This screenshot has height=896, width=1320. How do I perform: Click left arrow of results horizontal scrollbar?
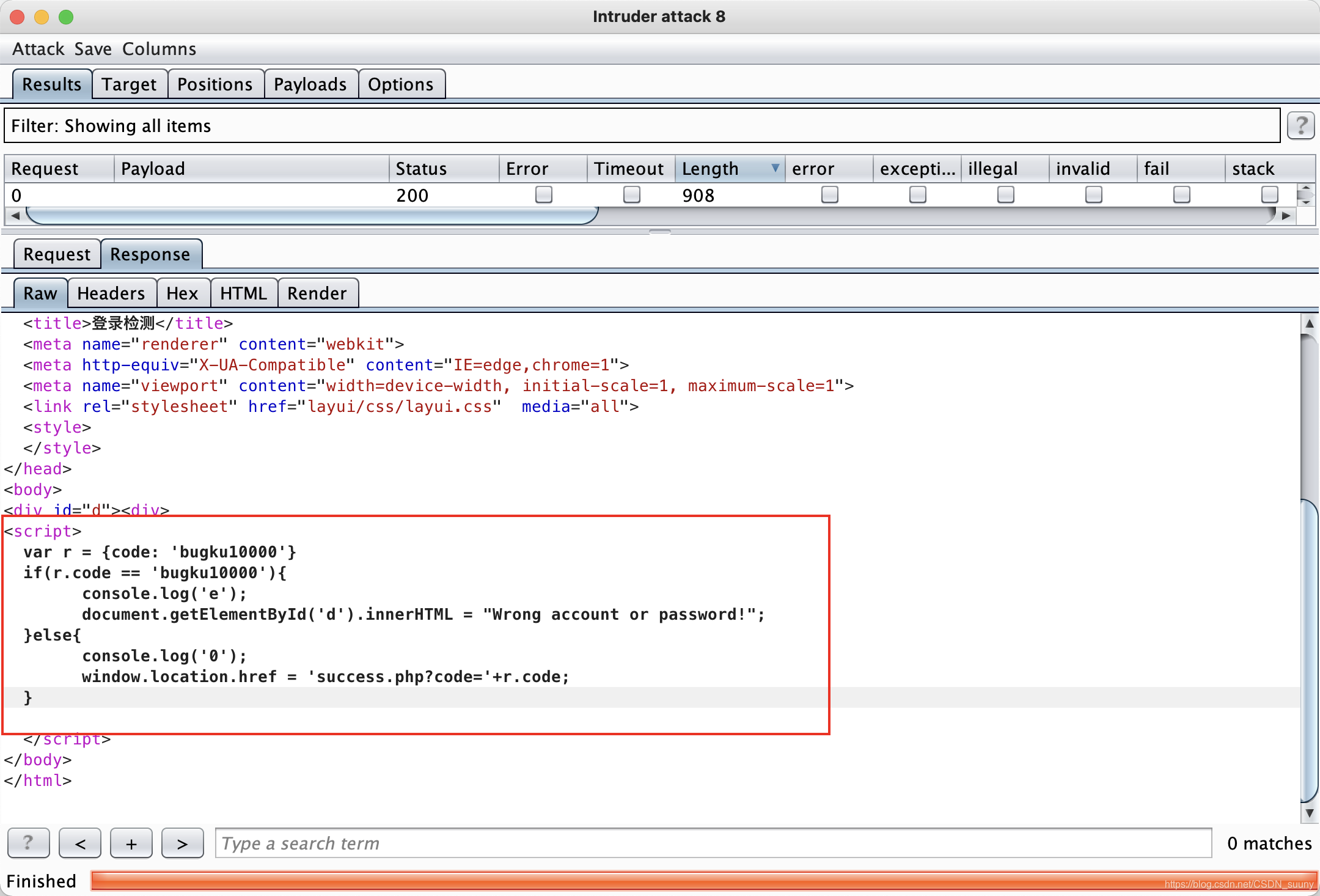pyautogui.click(x=15, y=216)
